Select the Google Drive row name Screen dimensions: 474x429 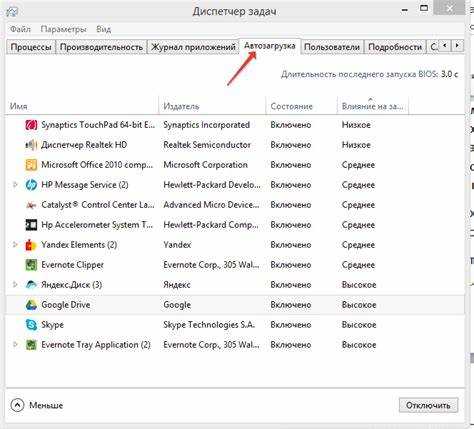click(x=66, y=305)
